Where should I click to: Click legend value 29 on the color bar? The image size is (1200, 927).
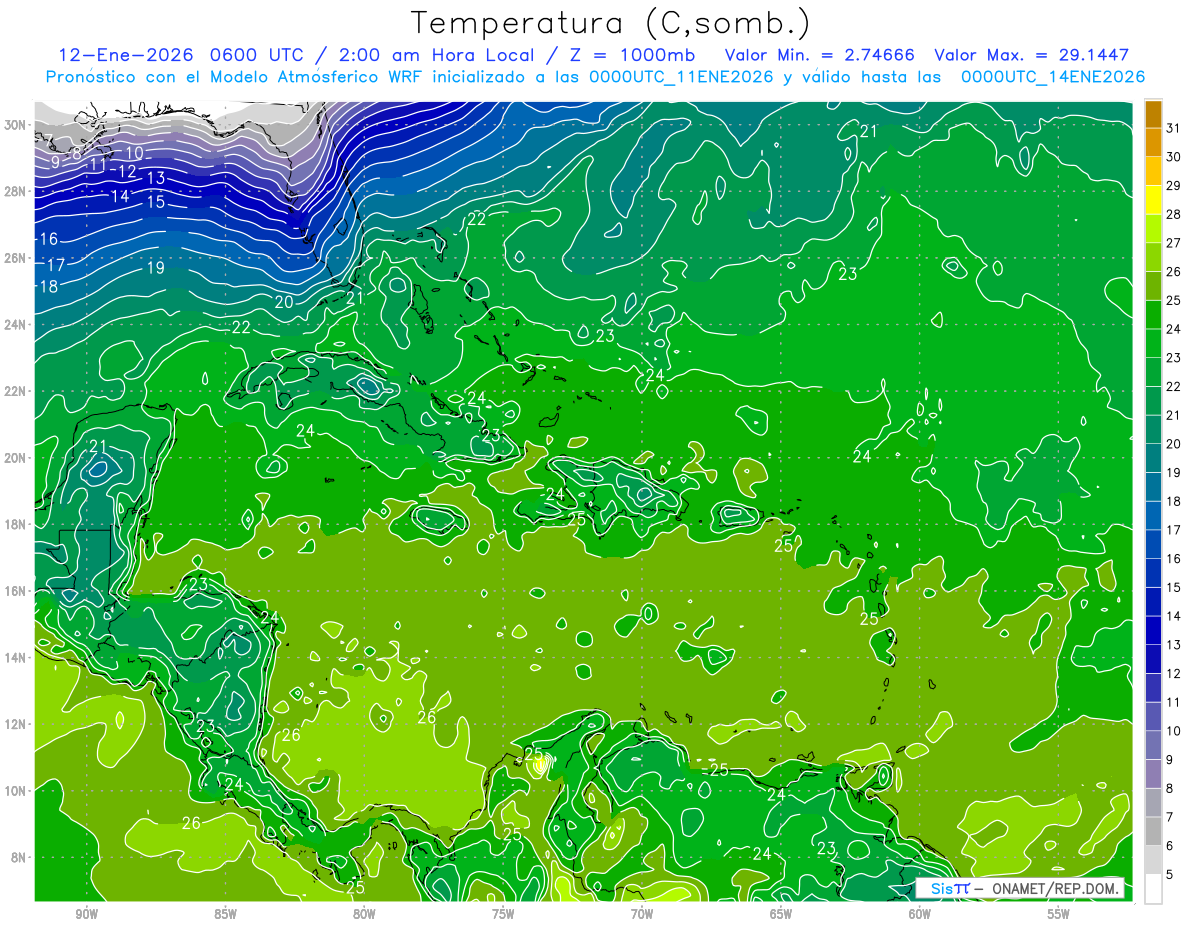(x=1174, y=185)
